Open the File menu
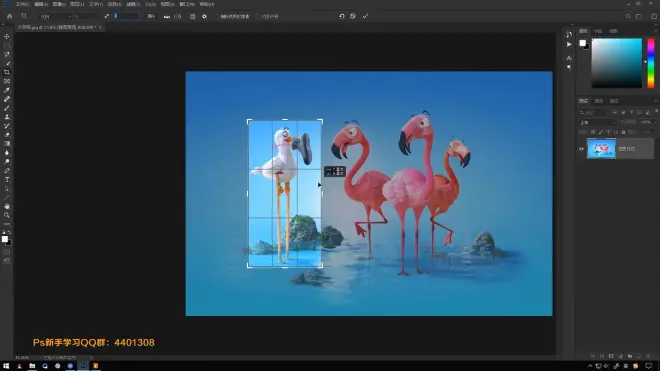 [22, 4]
